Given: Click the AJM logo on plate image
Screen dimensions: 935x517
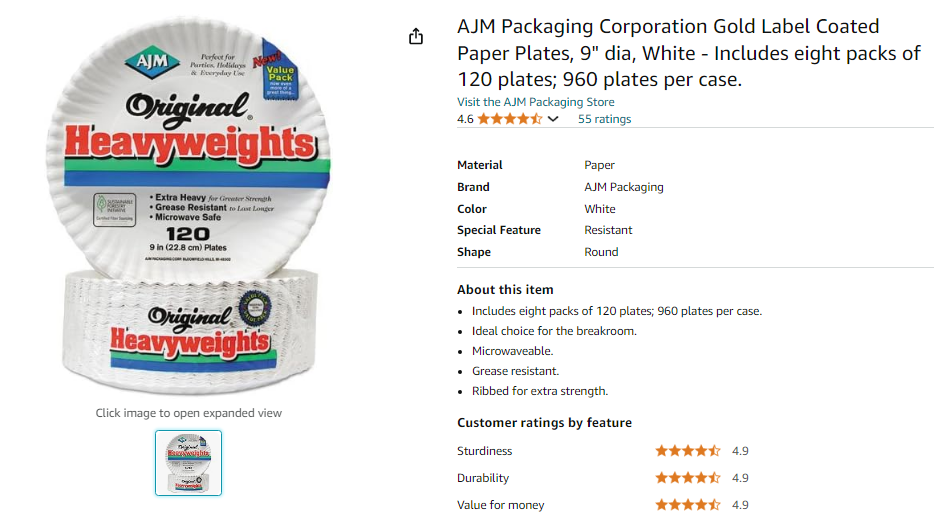Looking at the screenshot, I should (152, 61).
